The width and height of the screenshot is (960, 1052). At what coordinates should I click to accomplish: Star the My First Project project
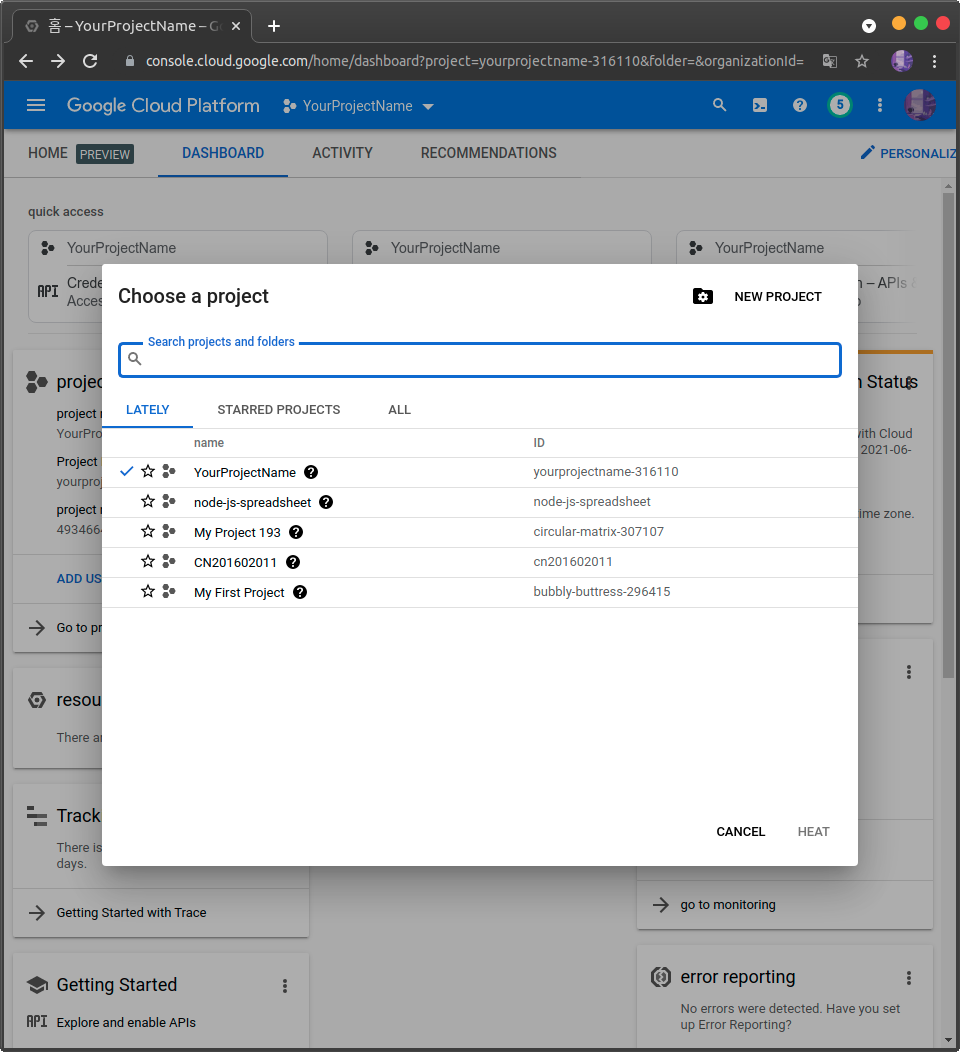(x=148, y=591)
